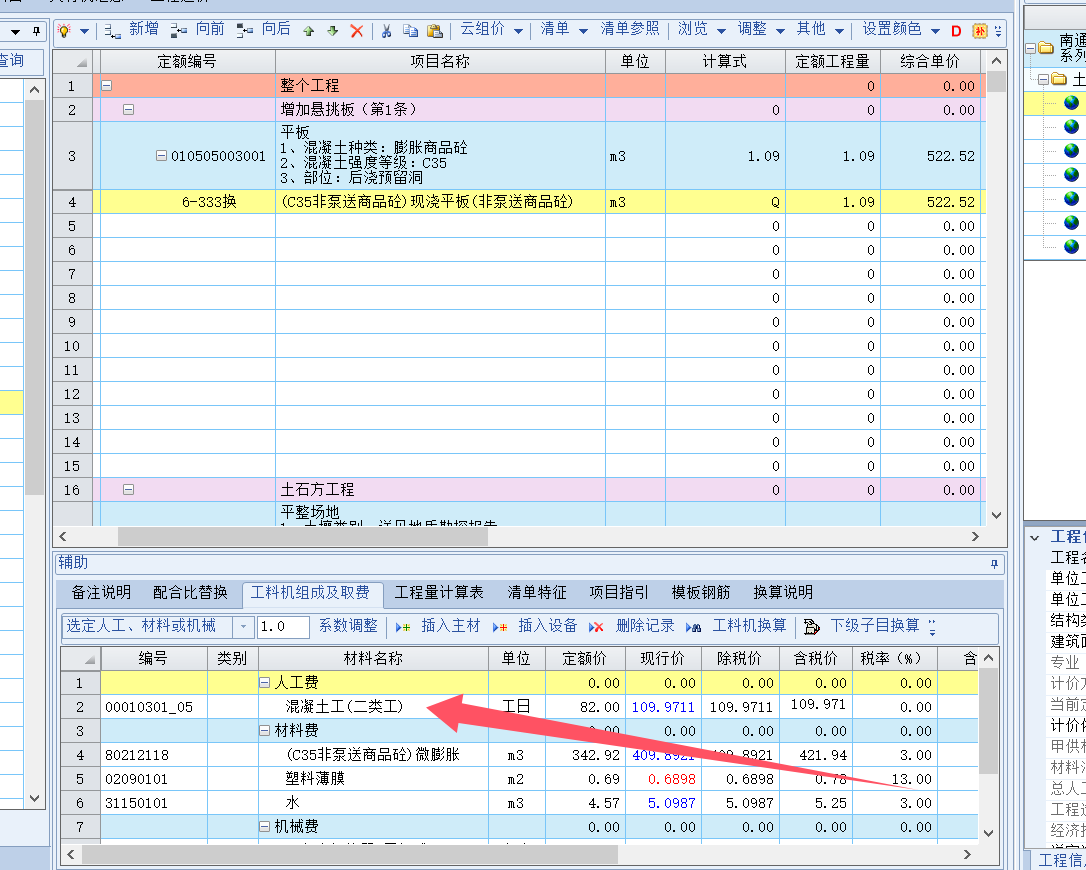Click the 新增 add-row icon

tap(112, 30)
